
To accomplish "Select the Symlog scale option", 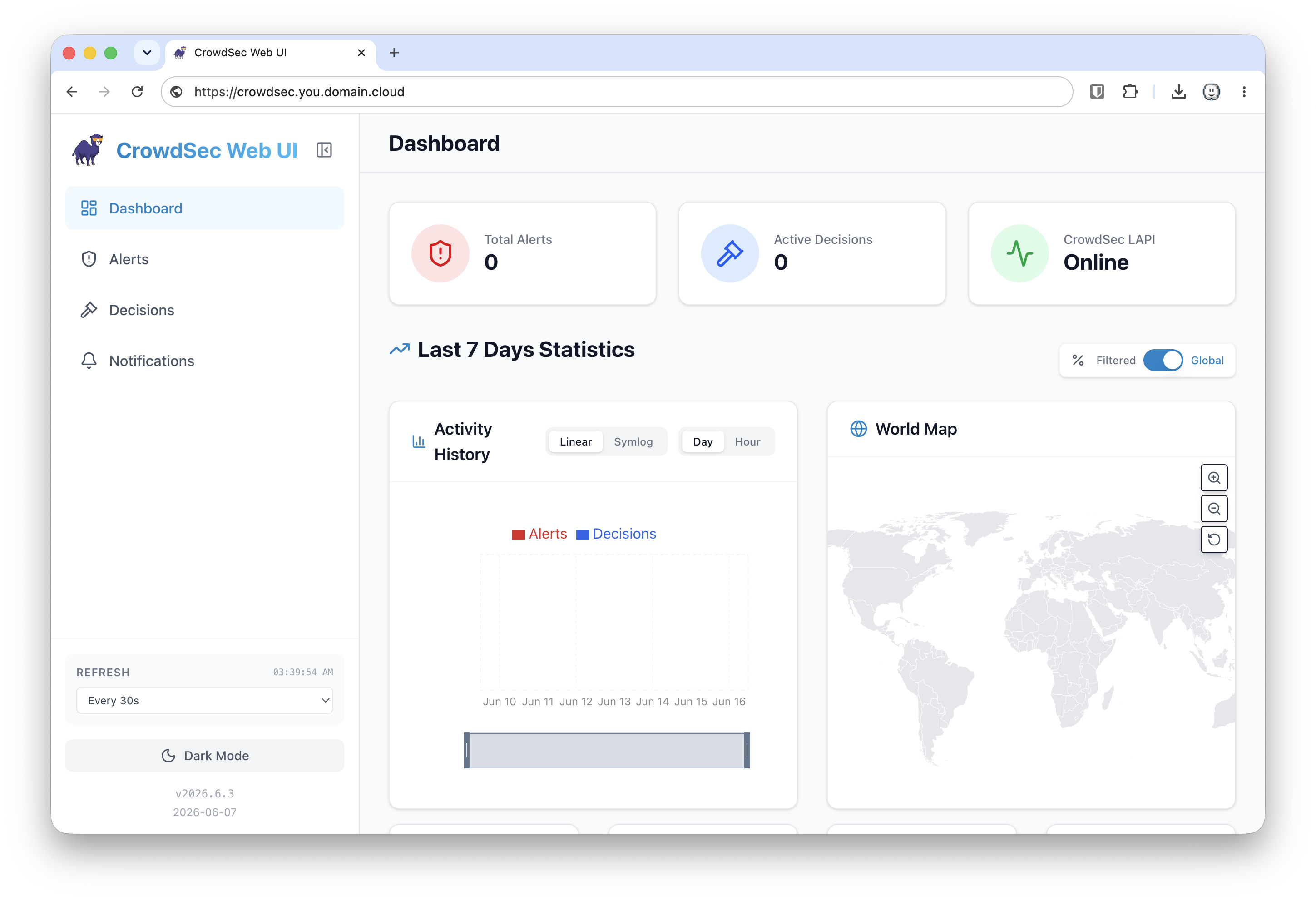I will (x=633, y=442).
